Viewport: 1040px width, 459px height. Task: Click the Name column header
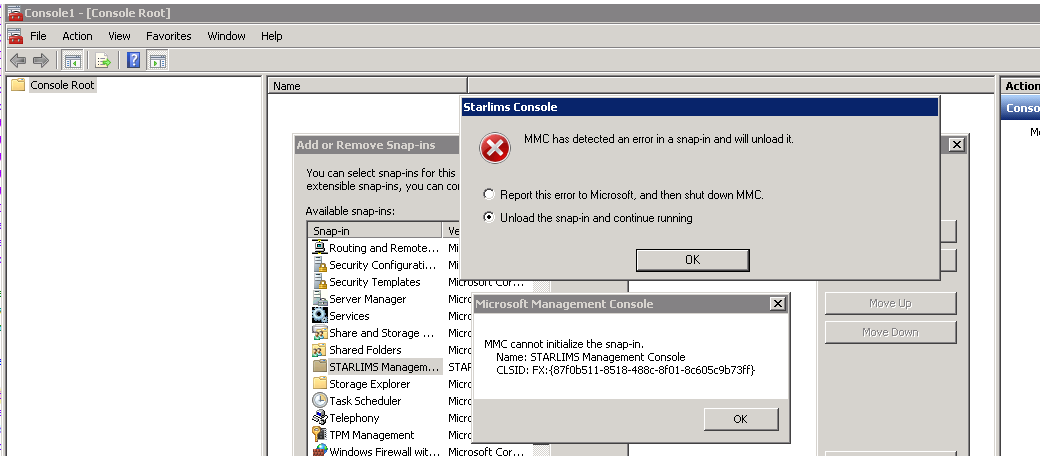tap(368, 86)
